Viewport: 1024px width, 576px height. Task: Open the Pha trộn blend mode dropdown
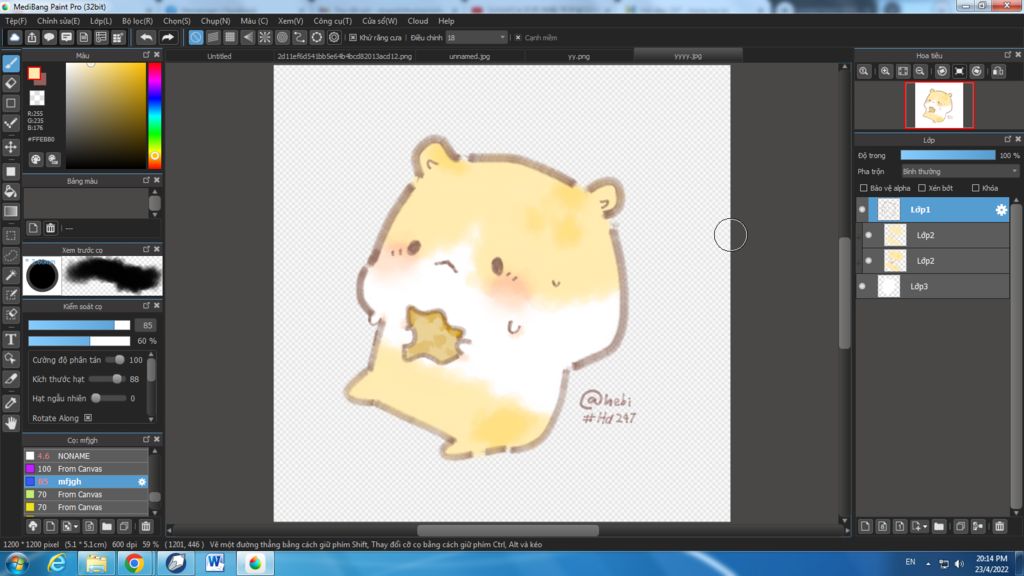[960, 171]
